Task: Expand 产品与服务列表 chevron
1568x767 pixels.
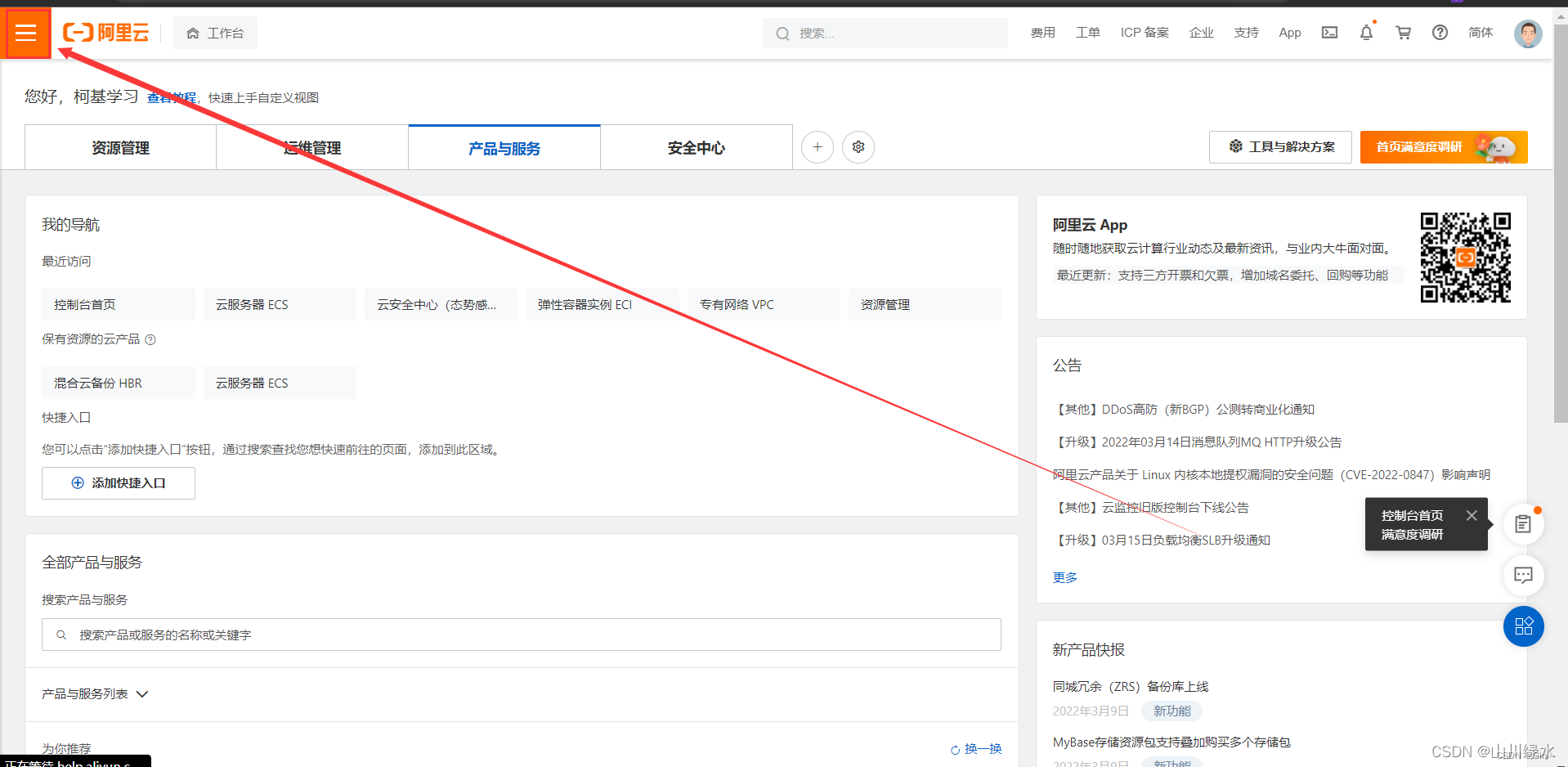Action: pos(142,694)
